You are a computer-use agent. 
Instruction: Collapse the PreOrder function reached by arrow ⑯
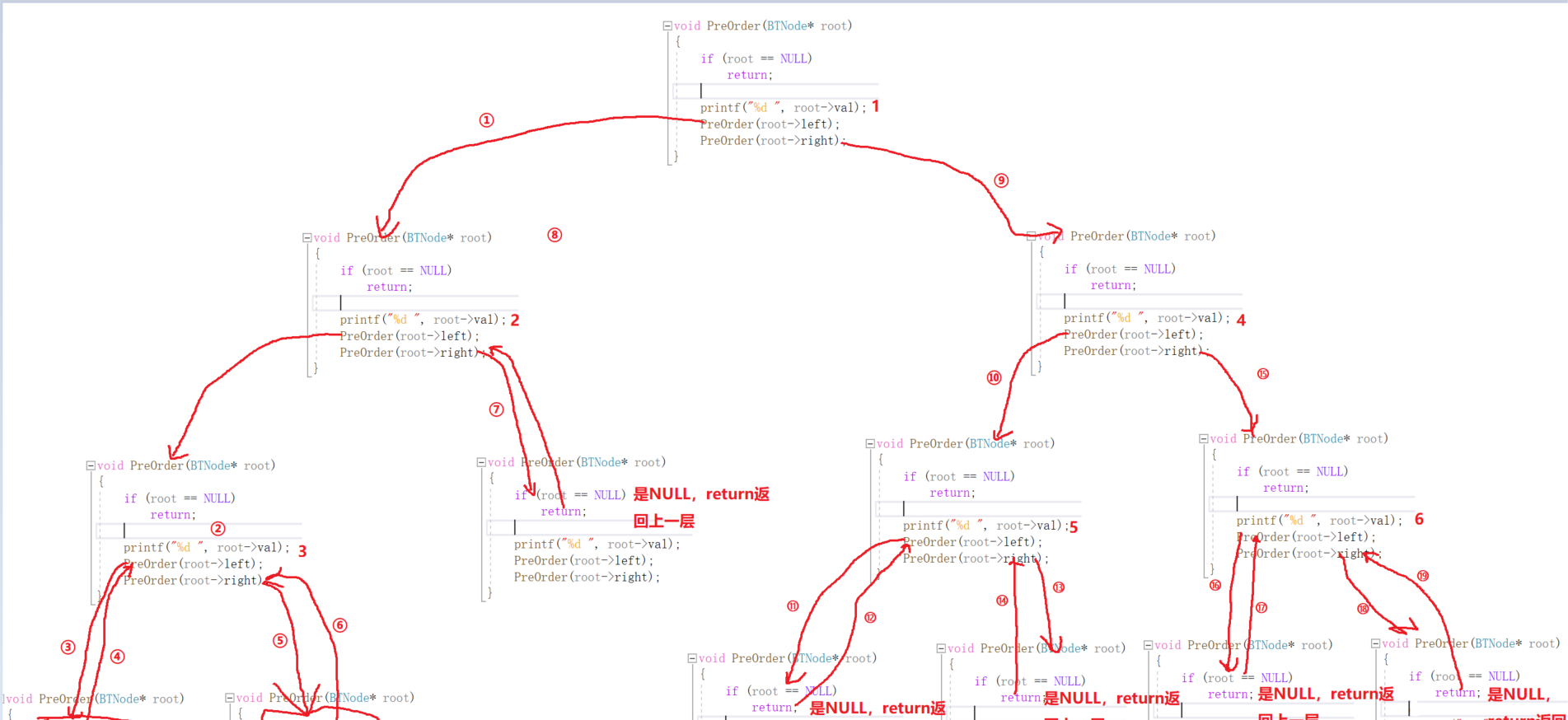click(x=1148, y=646)
